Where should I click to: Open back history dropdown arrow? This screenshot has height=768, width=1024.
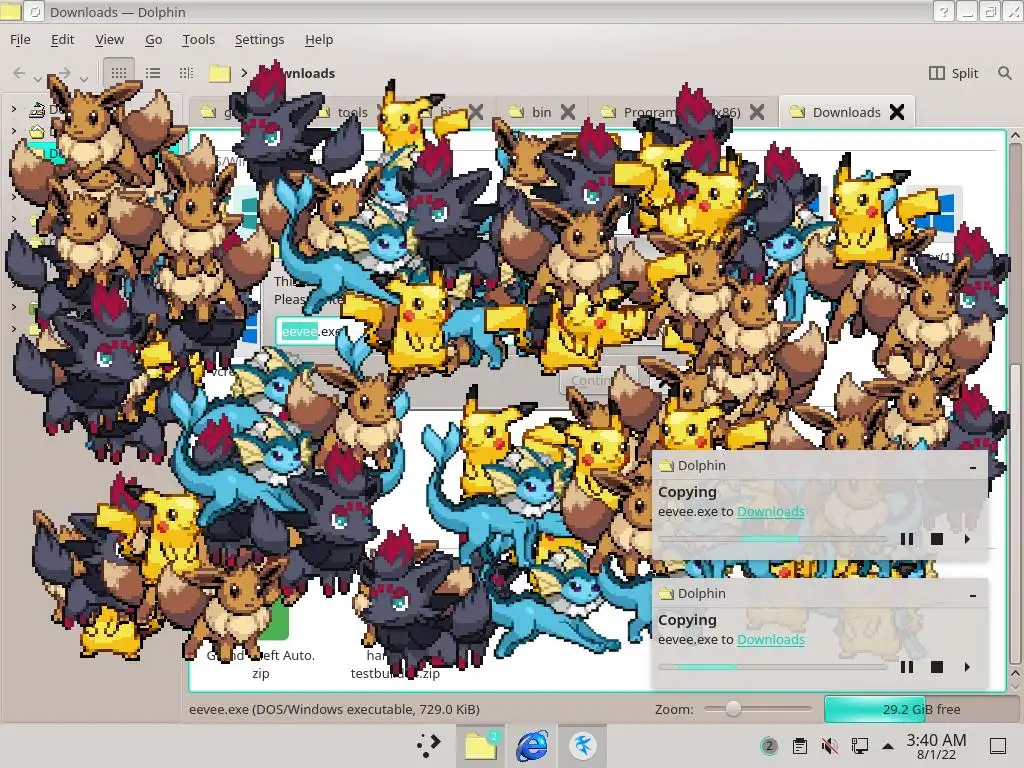(x=38, y=78)
